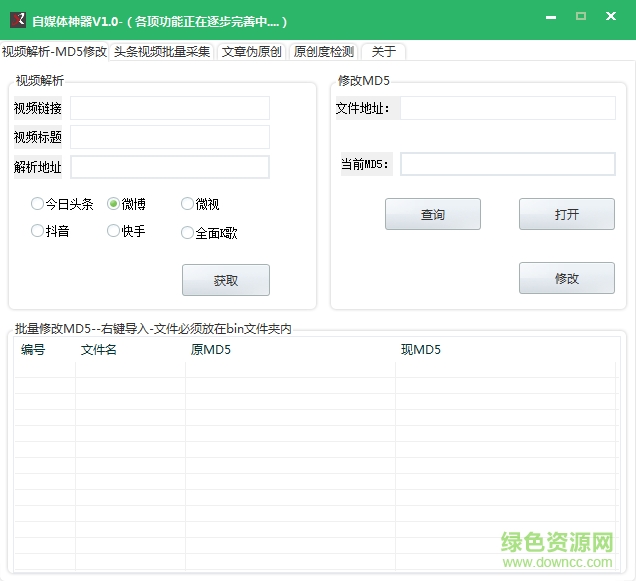
Task: Click the 查询 button
Action: click(432, 214)
